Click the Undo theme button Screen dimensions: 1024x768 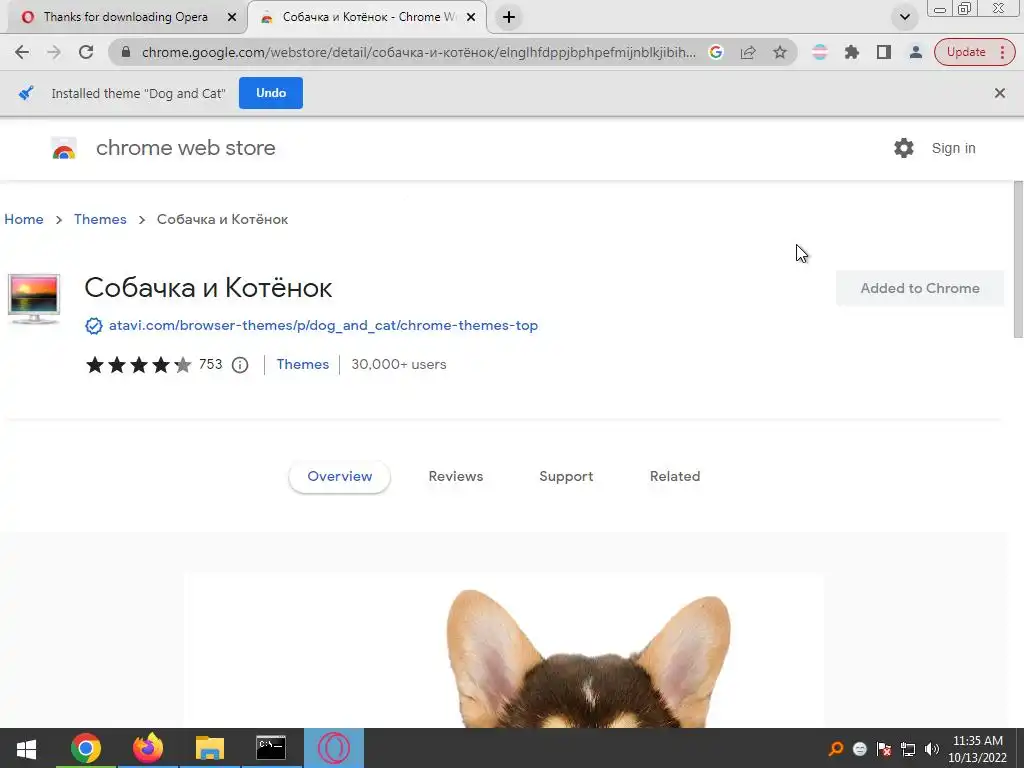click(270, 93)
